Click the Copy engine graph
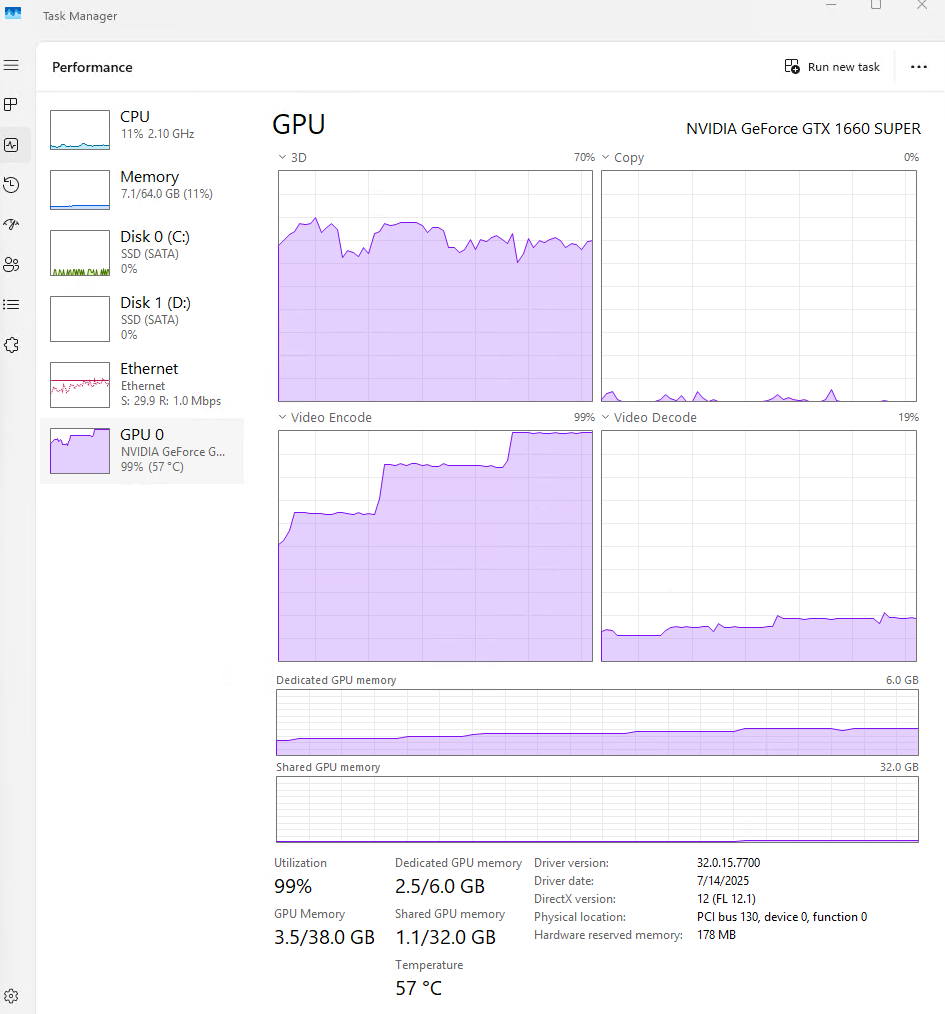Image resolution: width=945 pixels, height=1014 pixels. (759, 286)
